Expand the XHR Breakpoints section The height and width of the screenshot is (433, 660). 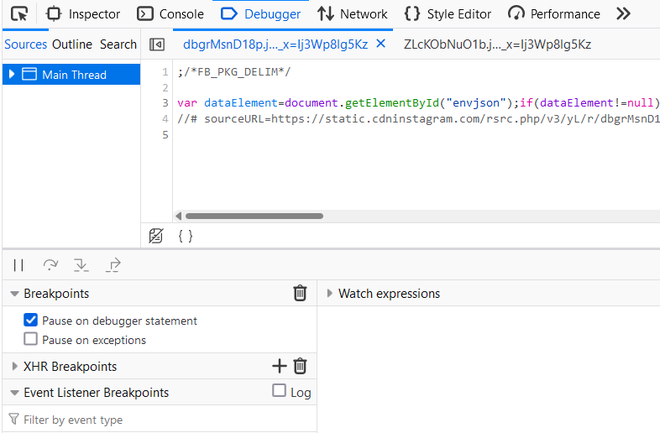14,367
